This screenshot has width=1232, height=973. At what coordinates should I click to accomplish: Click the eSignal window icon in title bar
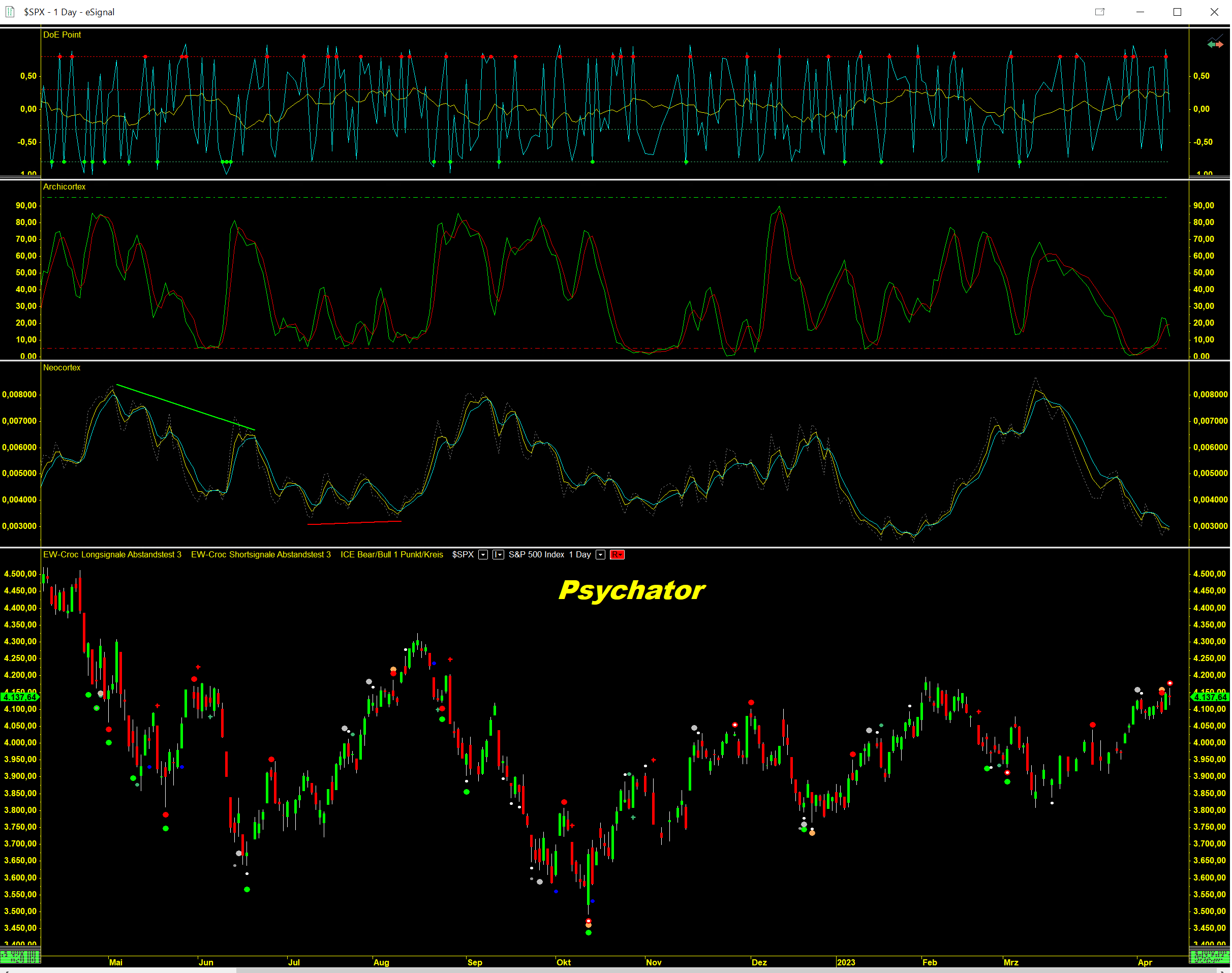pos(10,11)
